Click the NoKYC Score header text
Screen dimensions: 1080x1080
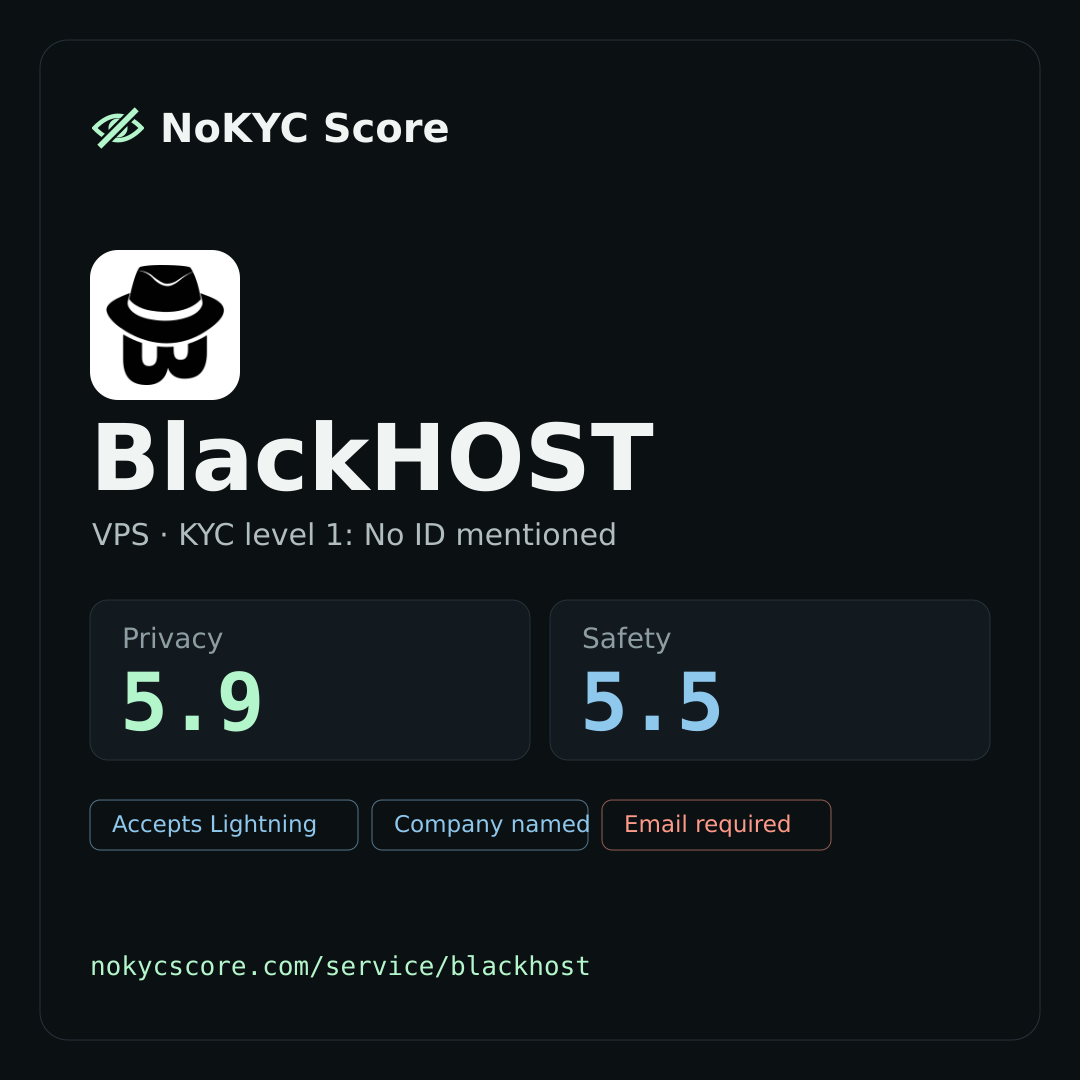coord(304,128)
